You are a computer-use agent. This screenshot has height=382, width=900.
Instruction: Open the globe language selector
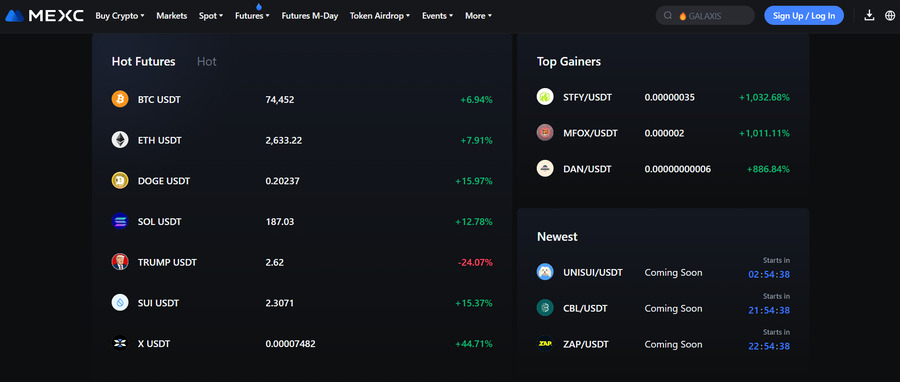890,15
